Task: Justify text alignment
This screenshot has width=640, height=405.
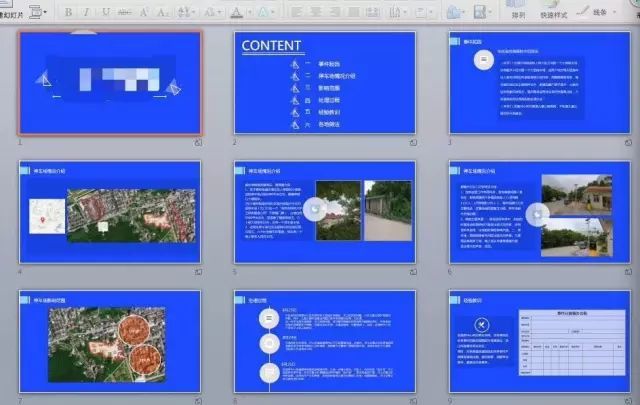Action: pyautogui.click(x=353, y=12)
